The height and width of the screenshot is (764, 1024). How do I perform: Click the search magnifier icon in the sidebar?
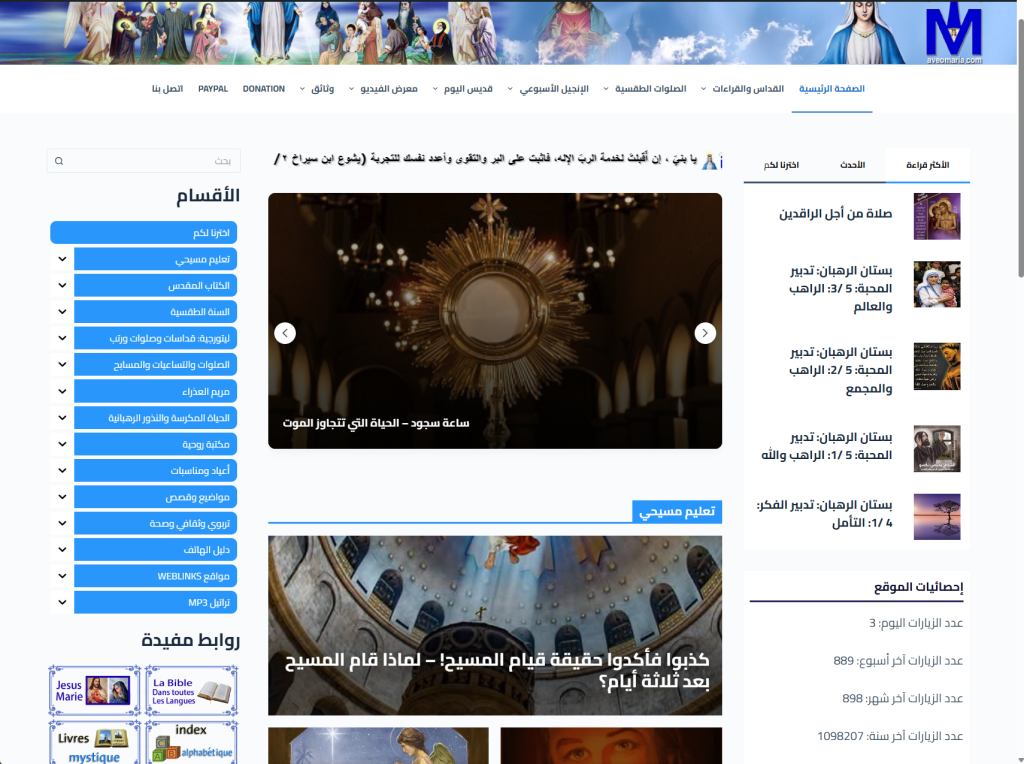tap(59, 161)
